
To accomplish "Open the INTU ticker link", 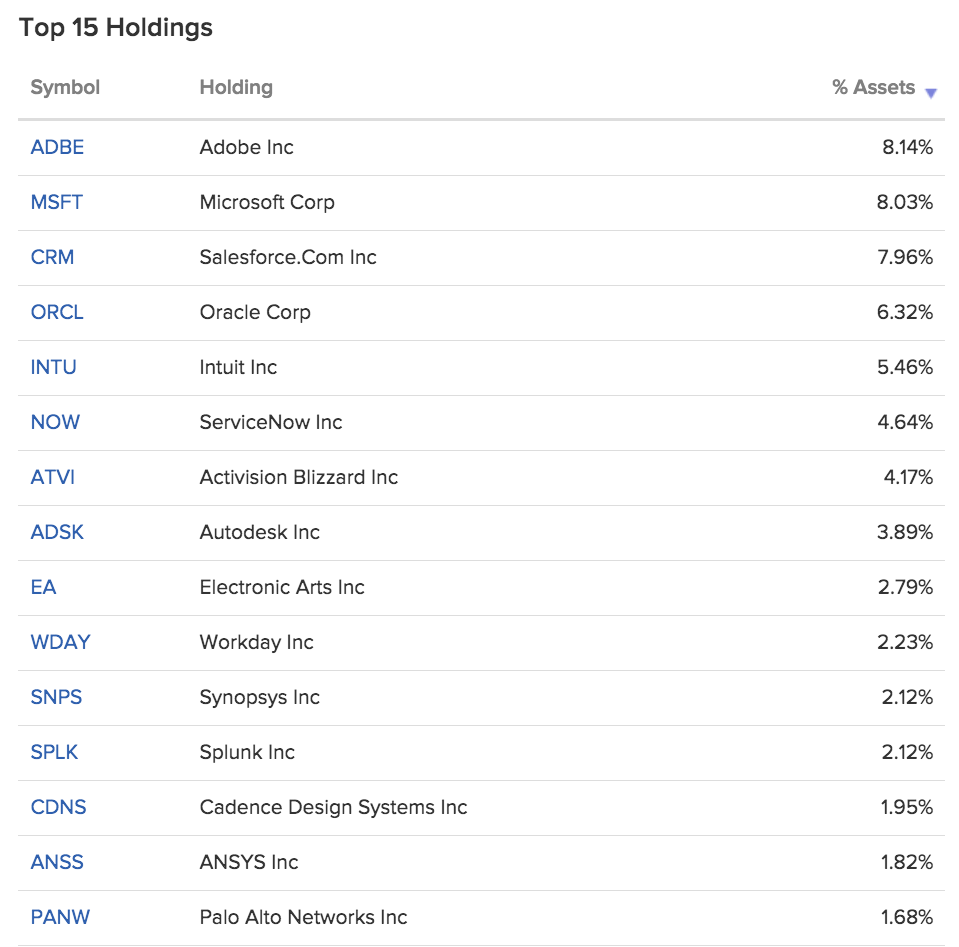I will [54, 368].
